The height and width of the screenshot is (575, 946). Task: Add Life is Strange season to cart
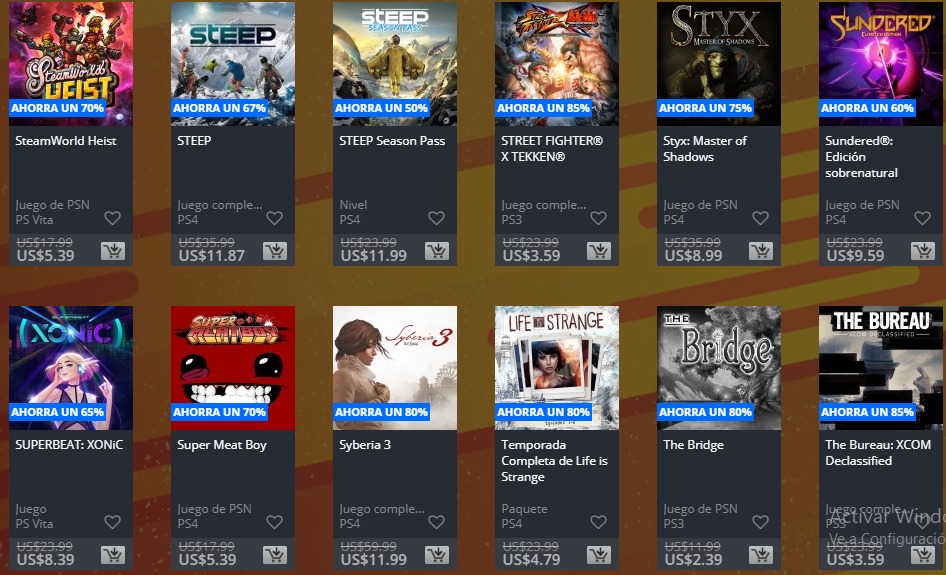[x=599, y=555]
